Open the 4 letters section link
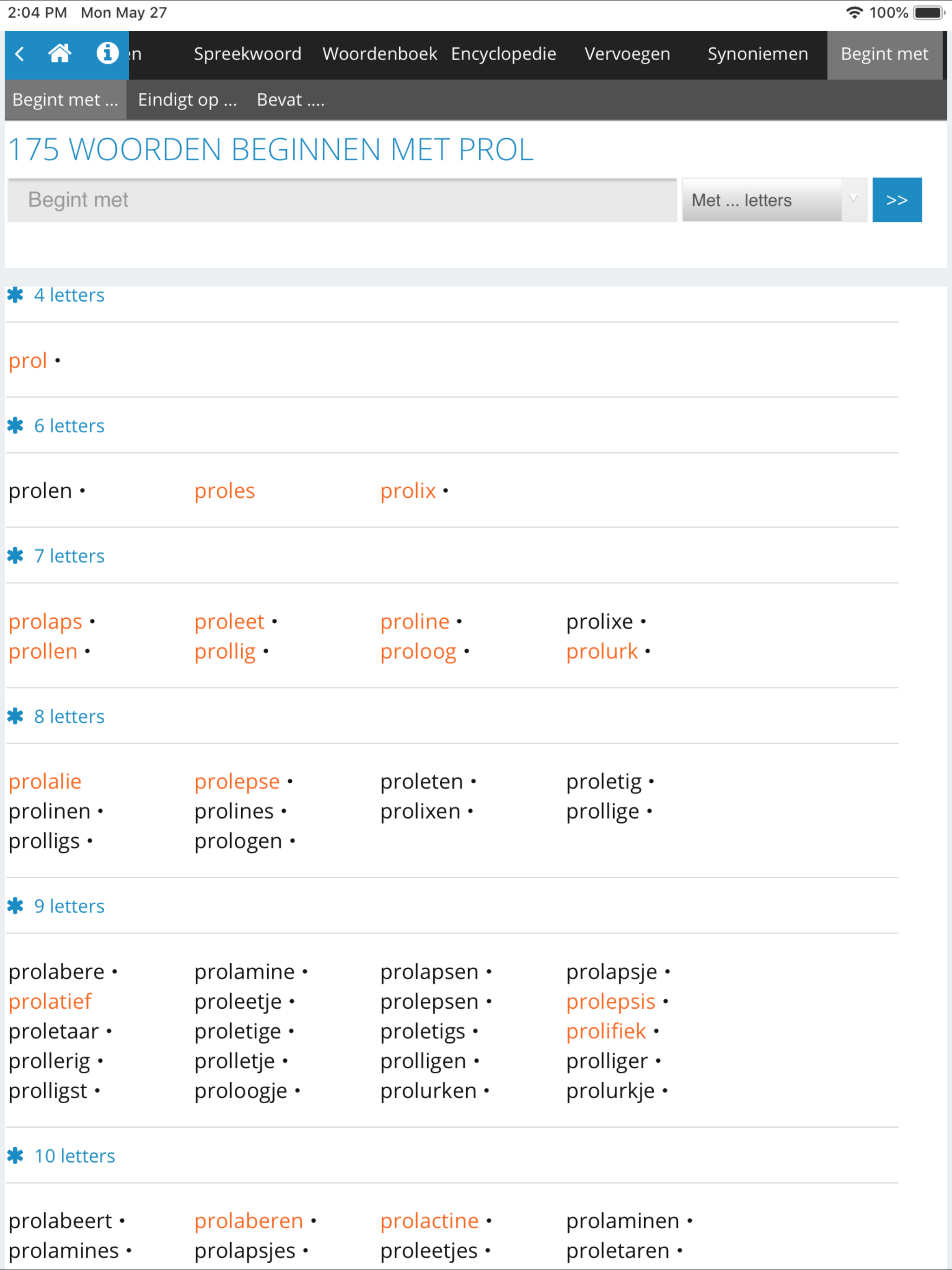Viewport: 952px width, 1270px height. coord(69,295)
